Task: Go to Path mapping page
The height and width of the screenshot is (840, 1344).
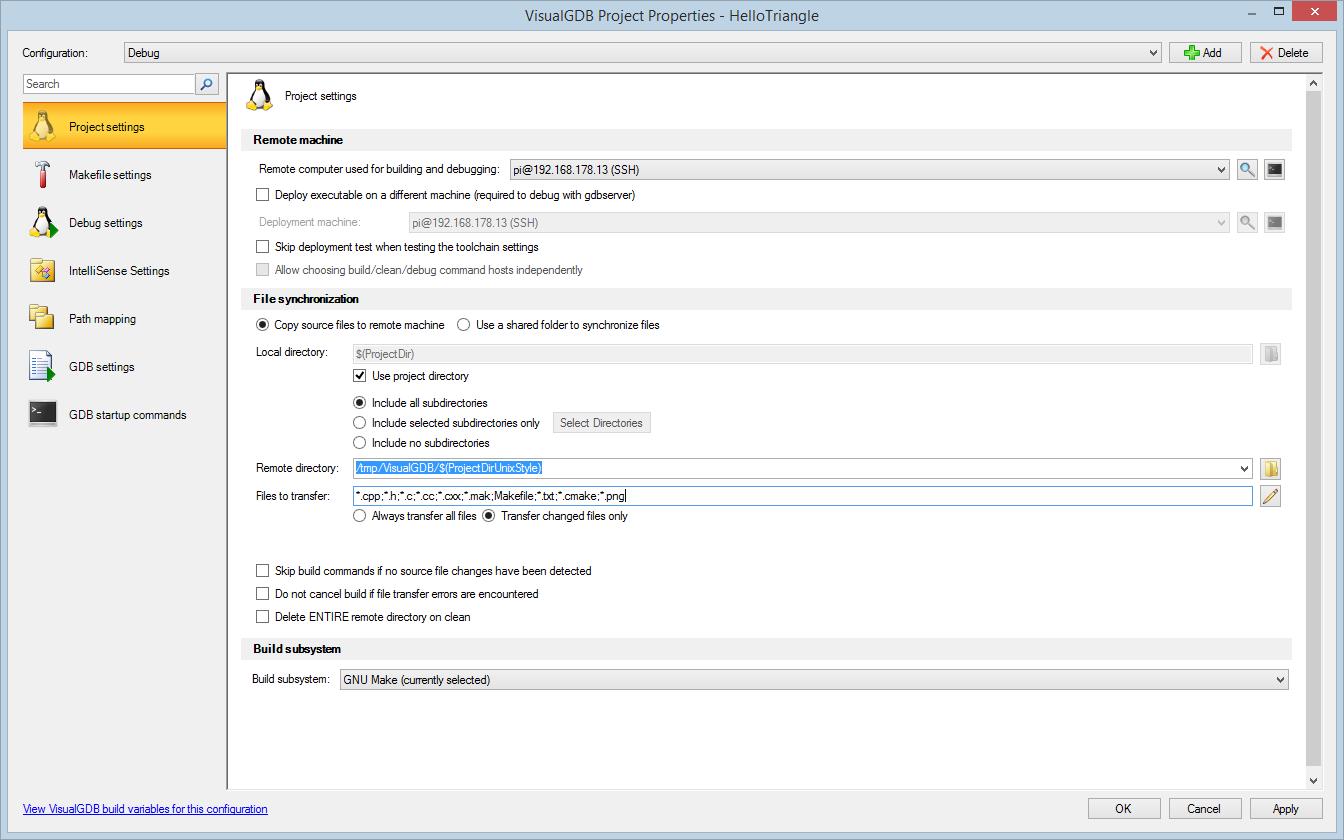Action: coord(125,319)
